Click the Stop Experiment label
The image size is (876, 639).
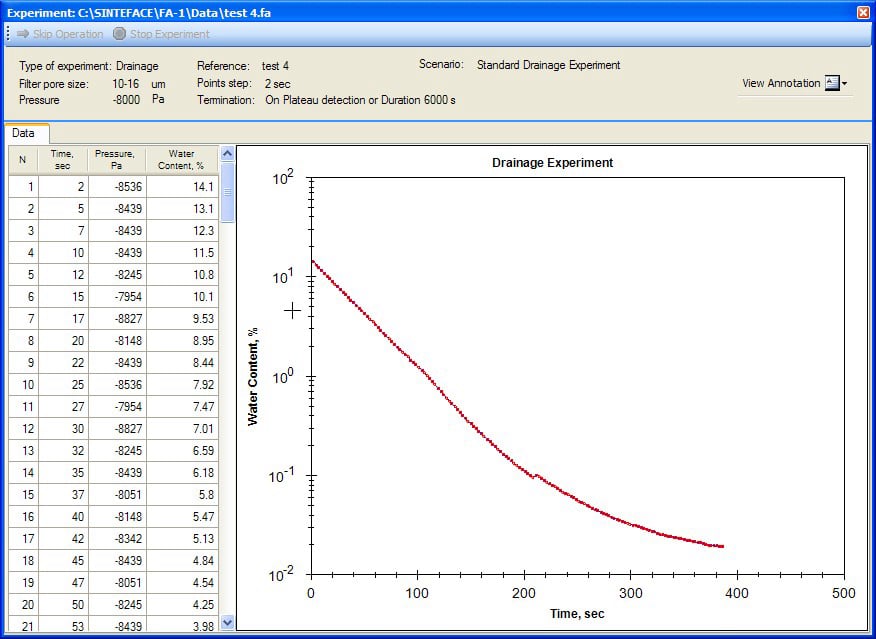click(x=170, y=34)
